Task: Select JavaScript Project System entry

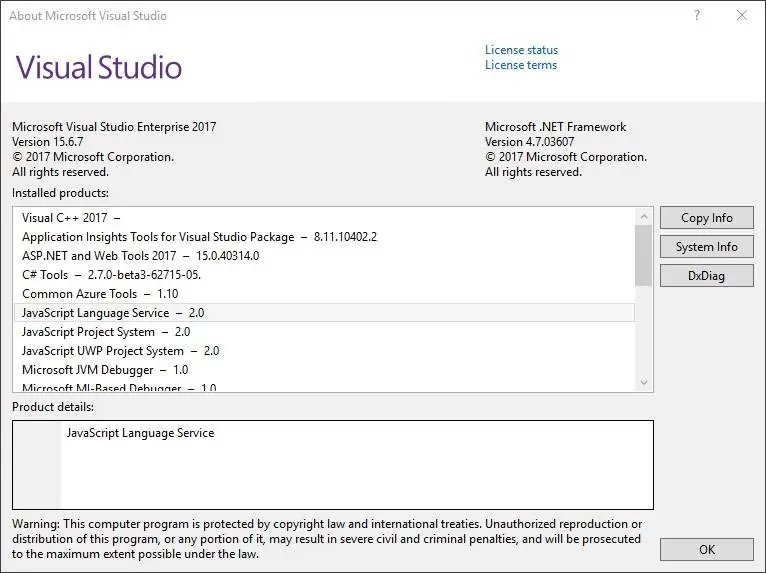Action: [x=324, y=332]
